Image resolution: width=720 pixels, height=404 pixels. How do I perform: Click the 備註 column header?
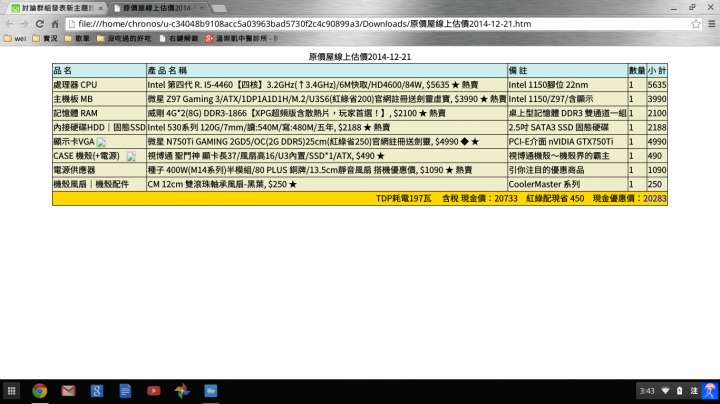coord(567,71)
